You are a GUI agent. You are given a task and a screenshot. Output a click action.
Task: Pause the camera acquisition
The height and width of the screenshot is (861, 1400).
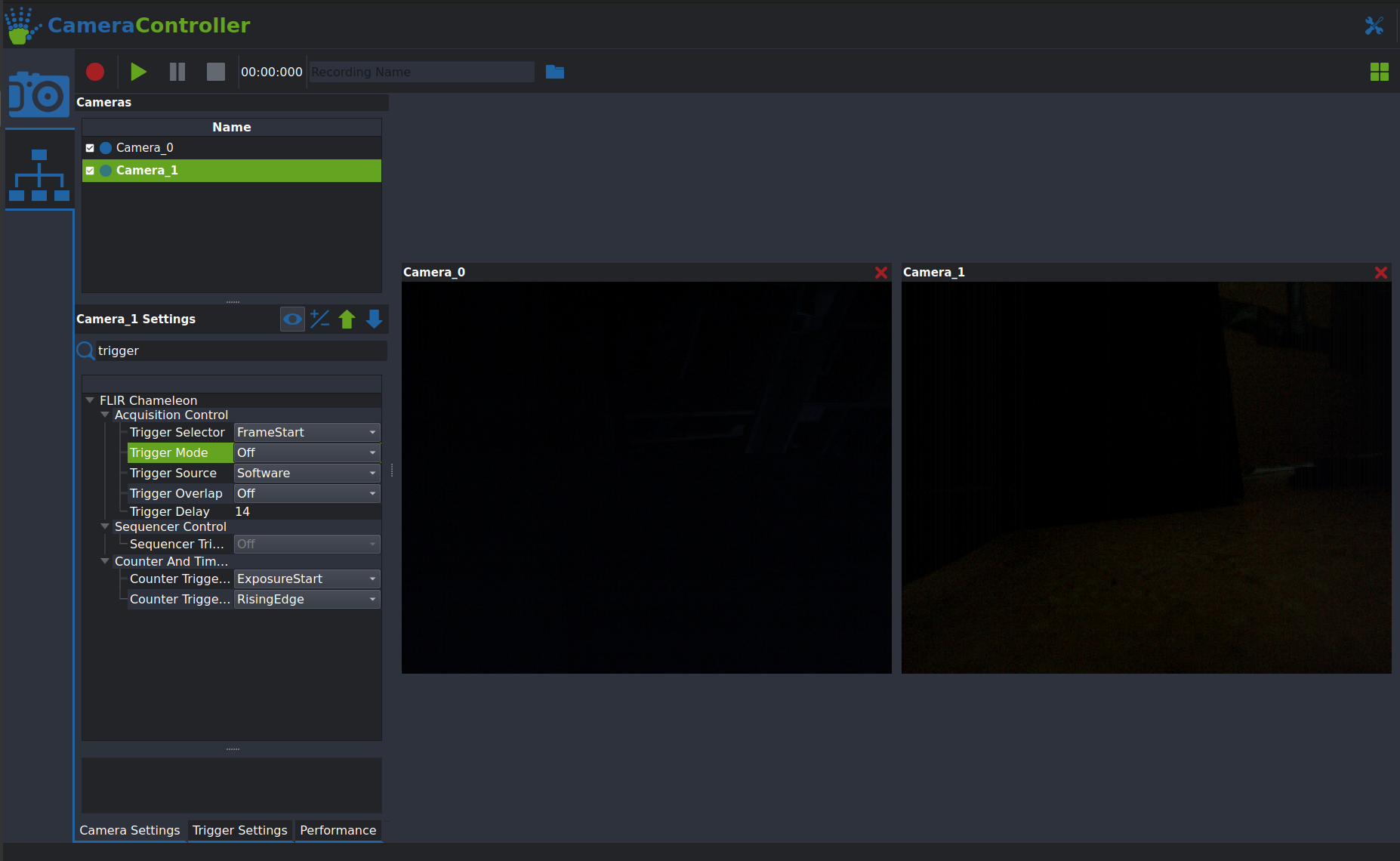coord(177,72)
